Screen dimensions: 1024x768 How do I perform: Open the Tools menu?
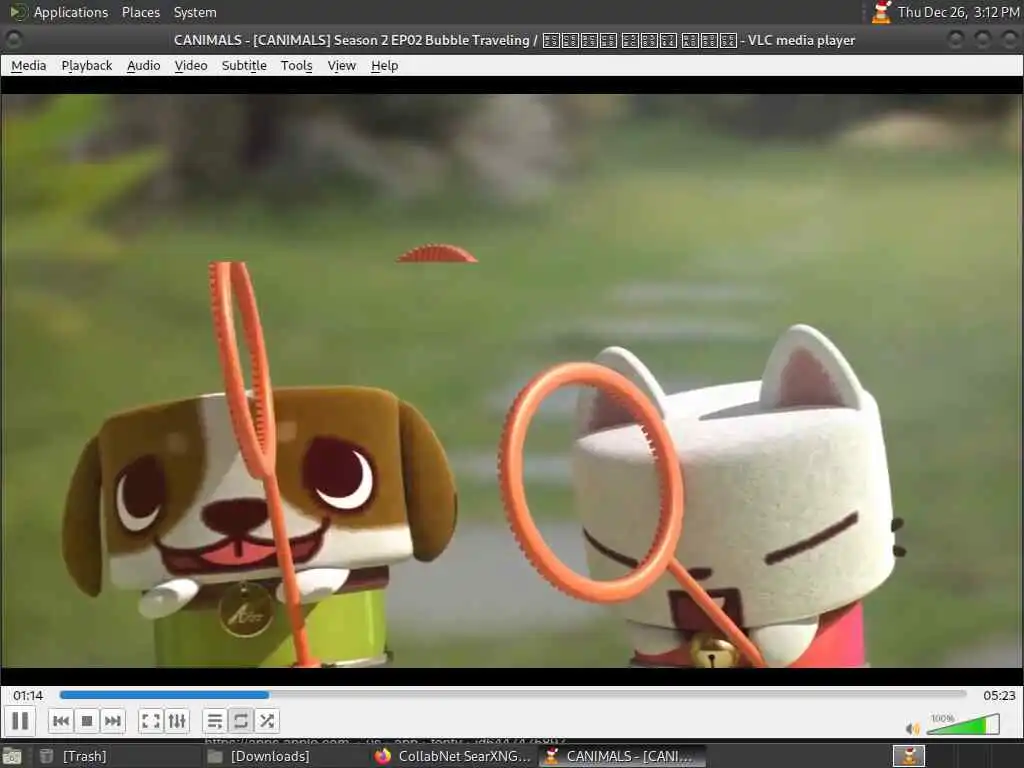pyautogui.click(x=296, y=65)
